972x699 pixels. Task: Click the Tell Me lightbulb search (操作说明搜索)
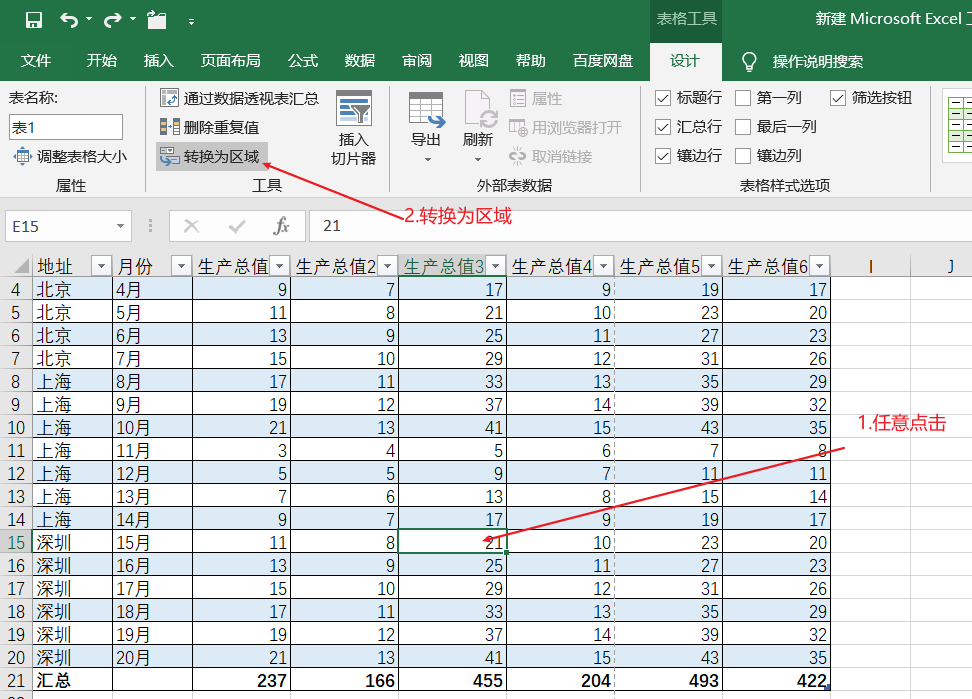[x=803, y=61]
